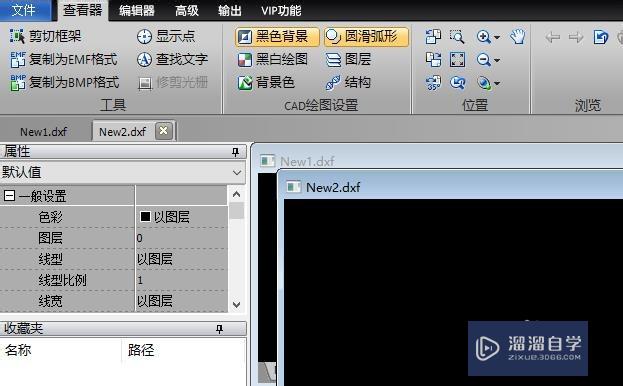Click the 剪切框架 clip frame tool
This screenshot has width=623, height=386.
click(45, 37)
